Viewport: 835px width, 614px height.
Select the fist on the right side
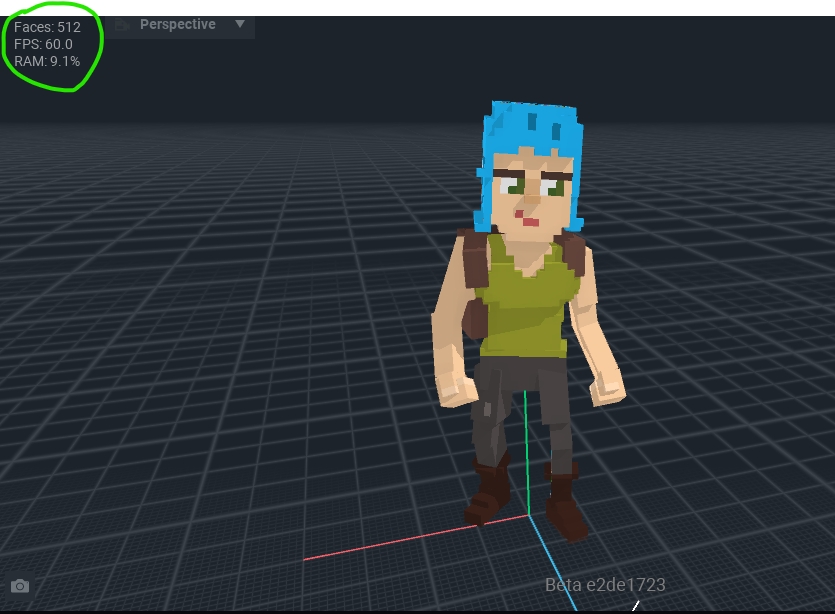tap(607, 384)
